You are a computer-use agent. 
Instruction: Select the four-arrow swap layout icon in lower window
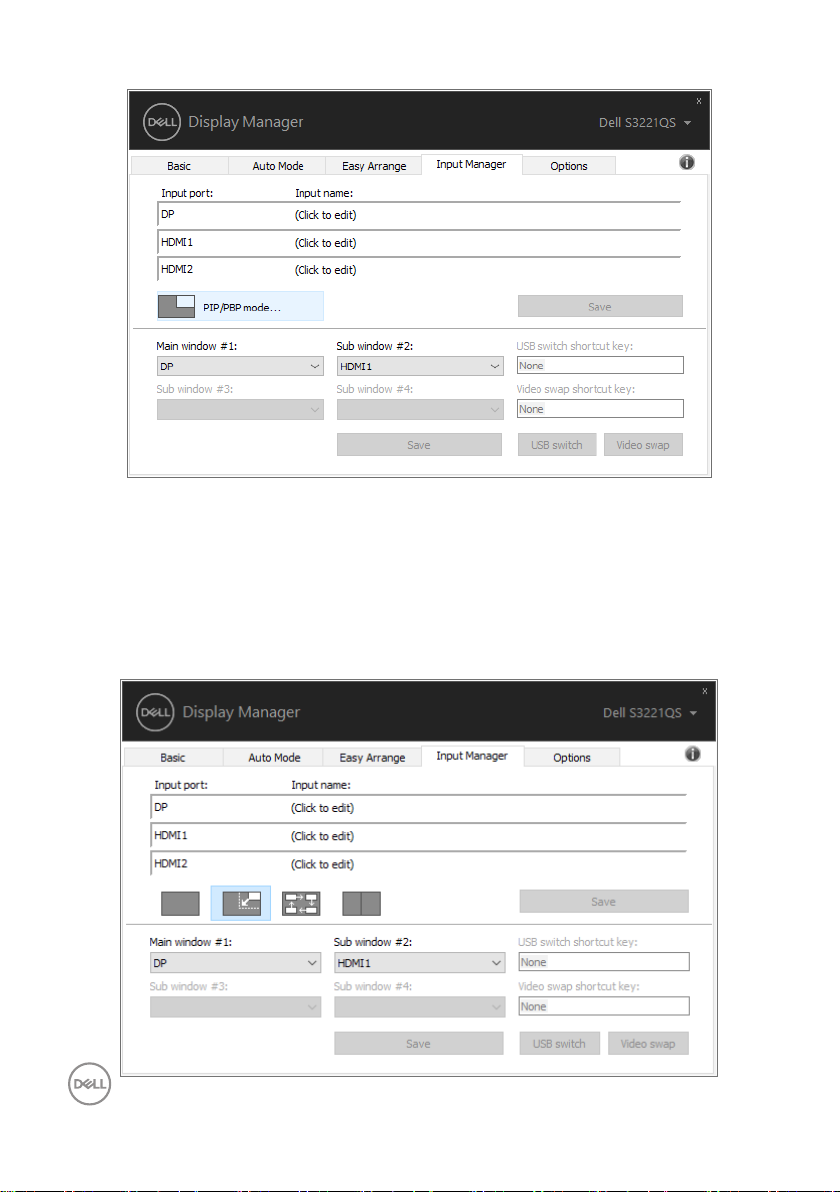301,903
